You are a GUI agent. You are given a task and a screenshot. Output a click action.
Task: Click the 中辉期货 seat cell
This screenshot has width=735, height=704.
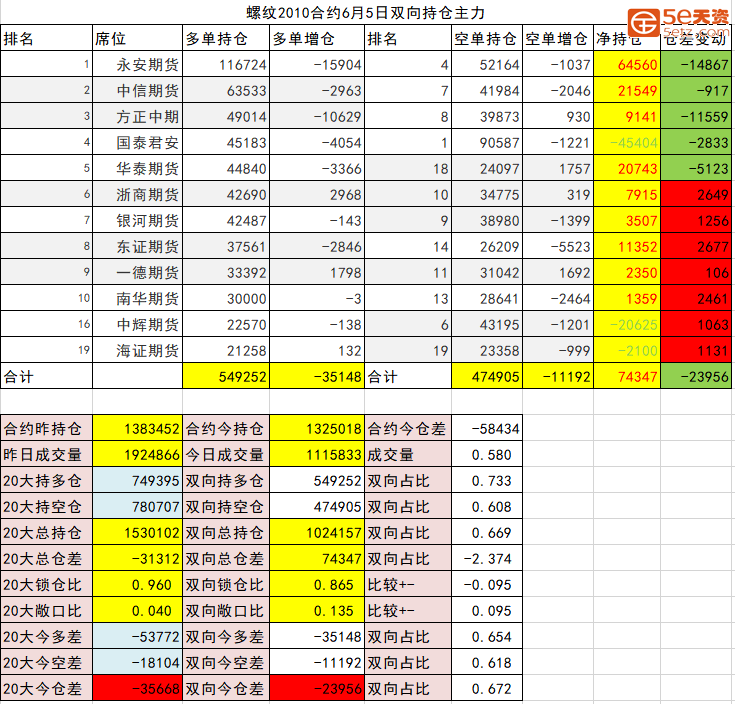[x=137, y=324]
